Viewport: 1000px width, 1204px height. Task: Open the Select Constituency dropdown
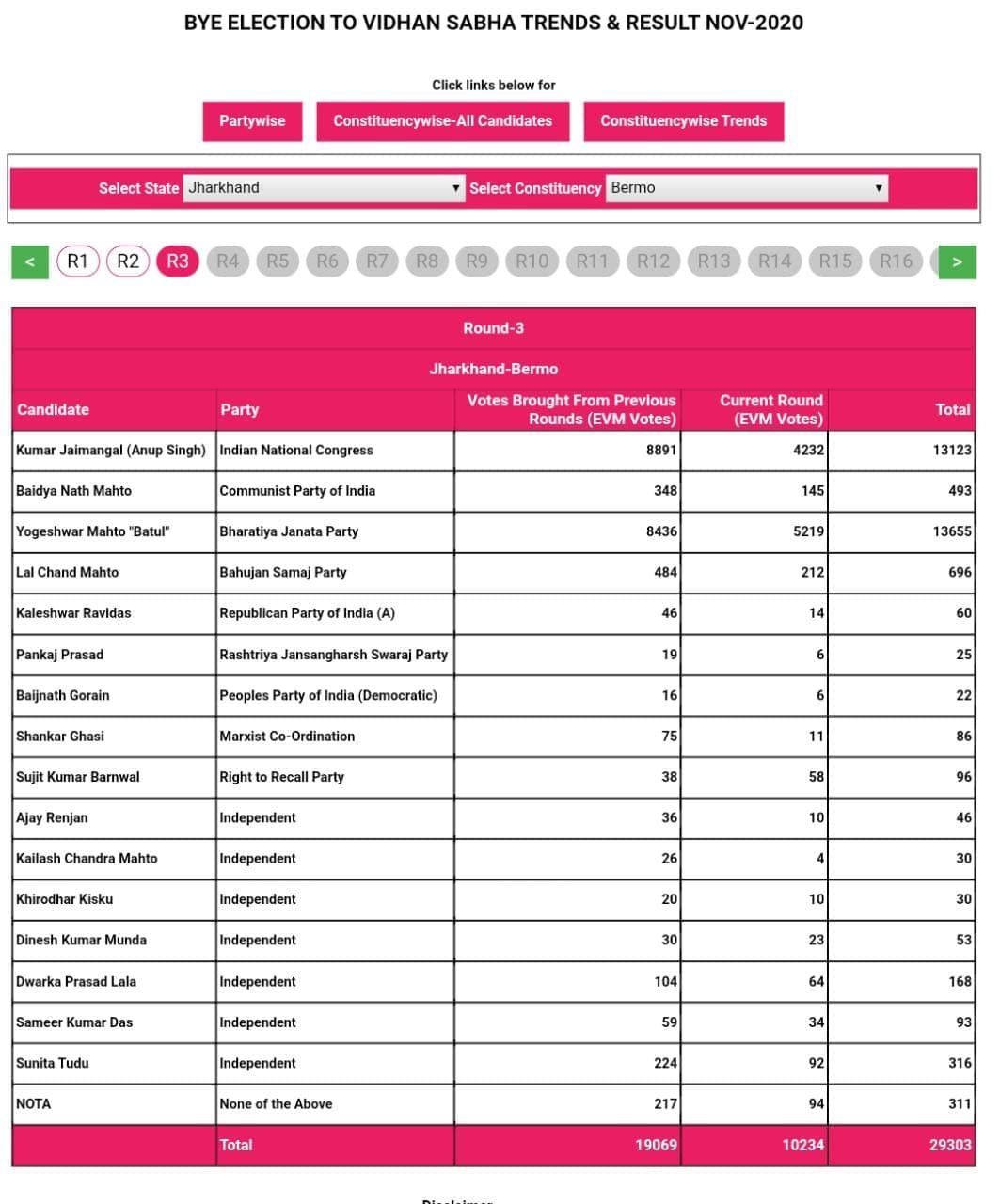[x=746, y=188]
